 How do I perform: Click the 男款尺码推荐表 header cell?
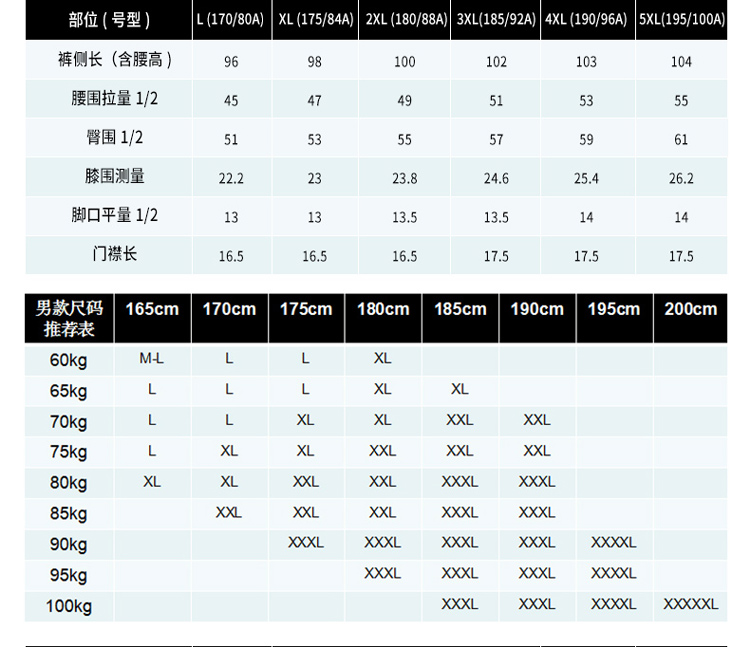click(x=69, y=318)
